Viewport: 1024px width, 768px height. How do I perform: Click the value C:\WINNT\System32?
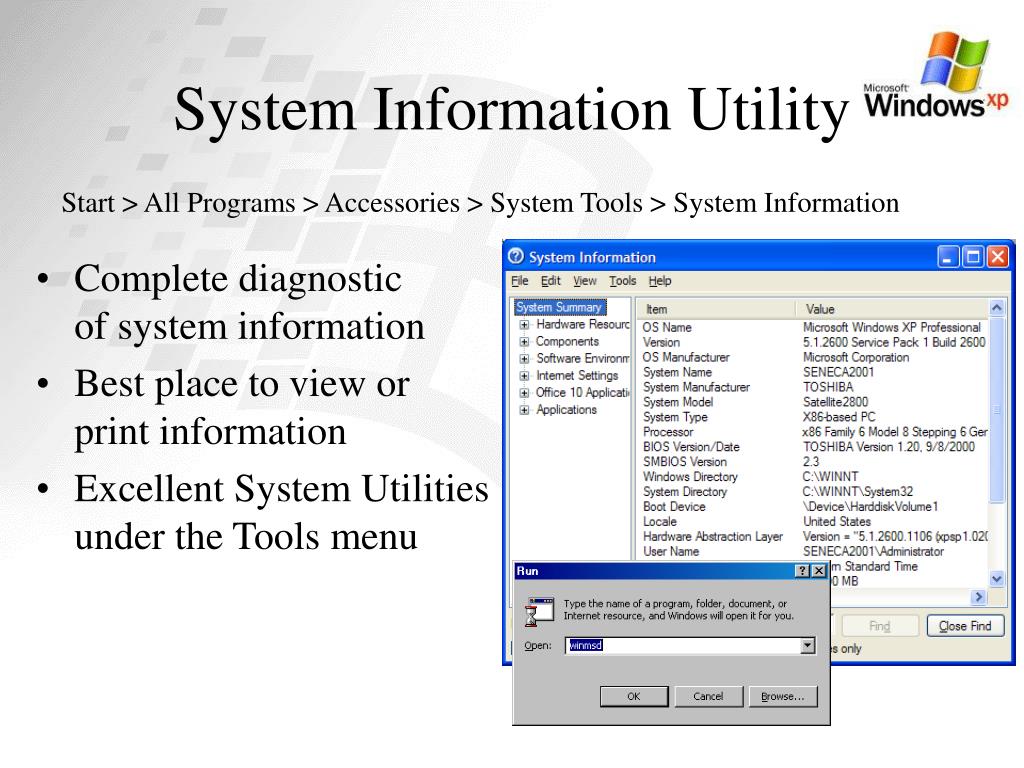pos(857,492)
